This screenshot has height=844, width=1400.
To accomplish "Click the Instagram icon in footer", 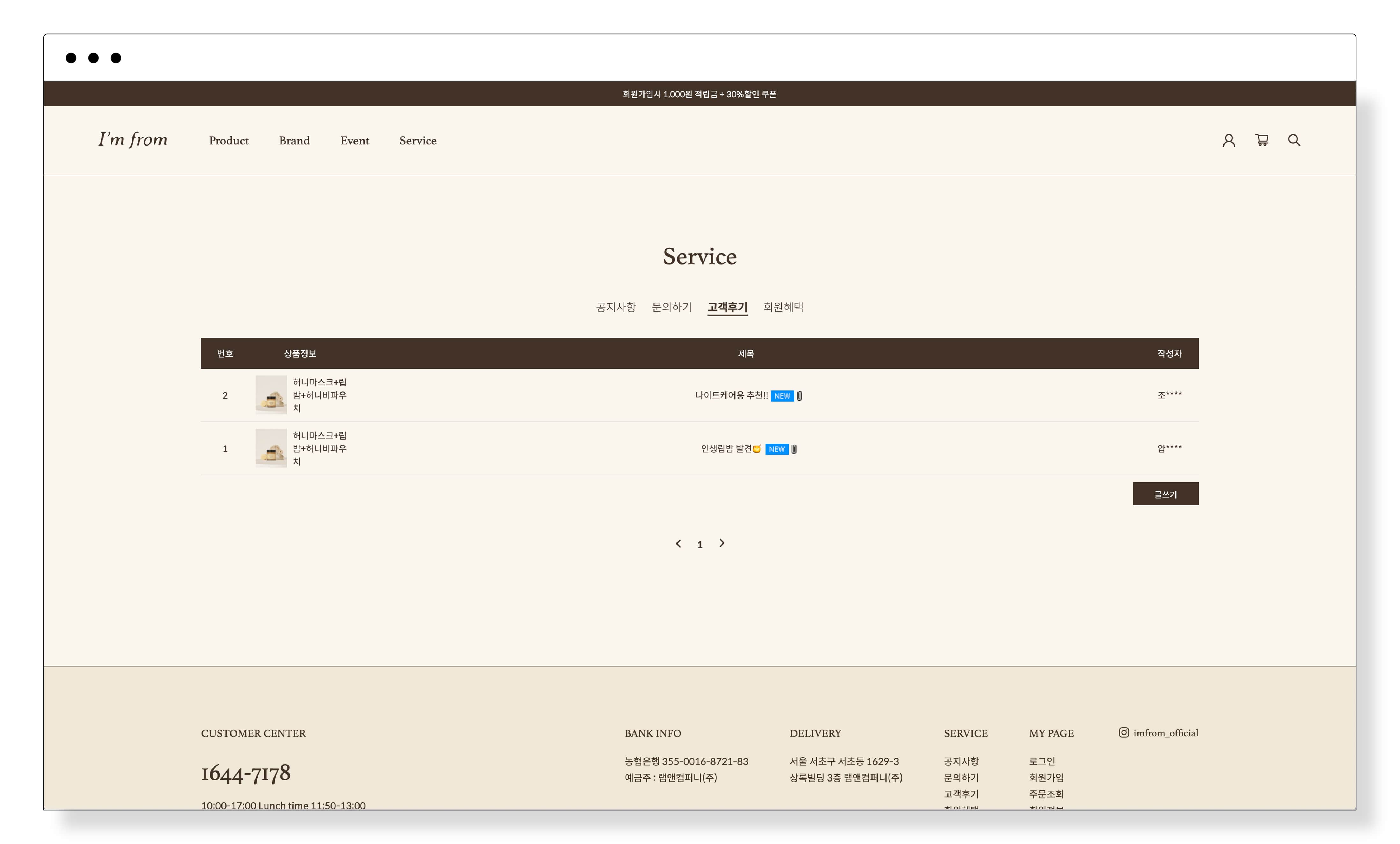I will (1123, 733).
